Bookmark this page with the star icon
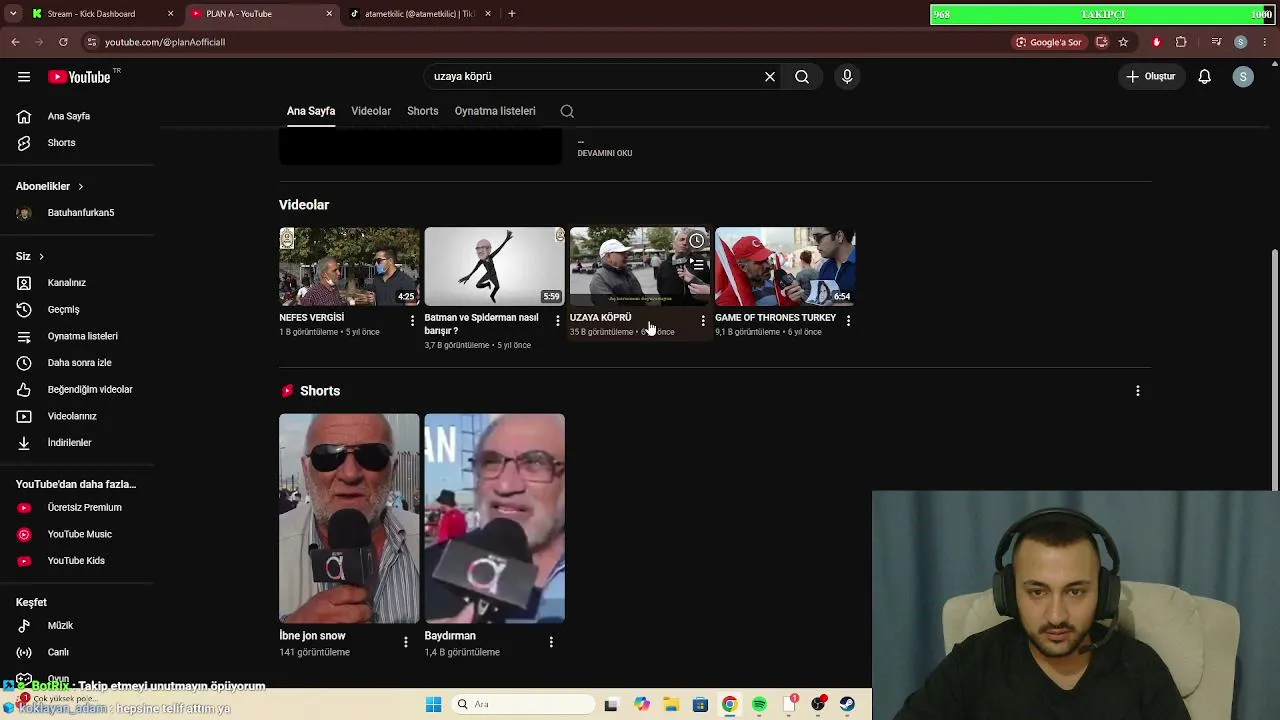 click(x=1123, y=42)
